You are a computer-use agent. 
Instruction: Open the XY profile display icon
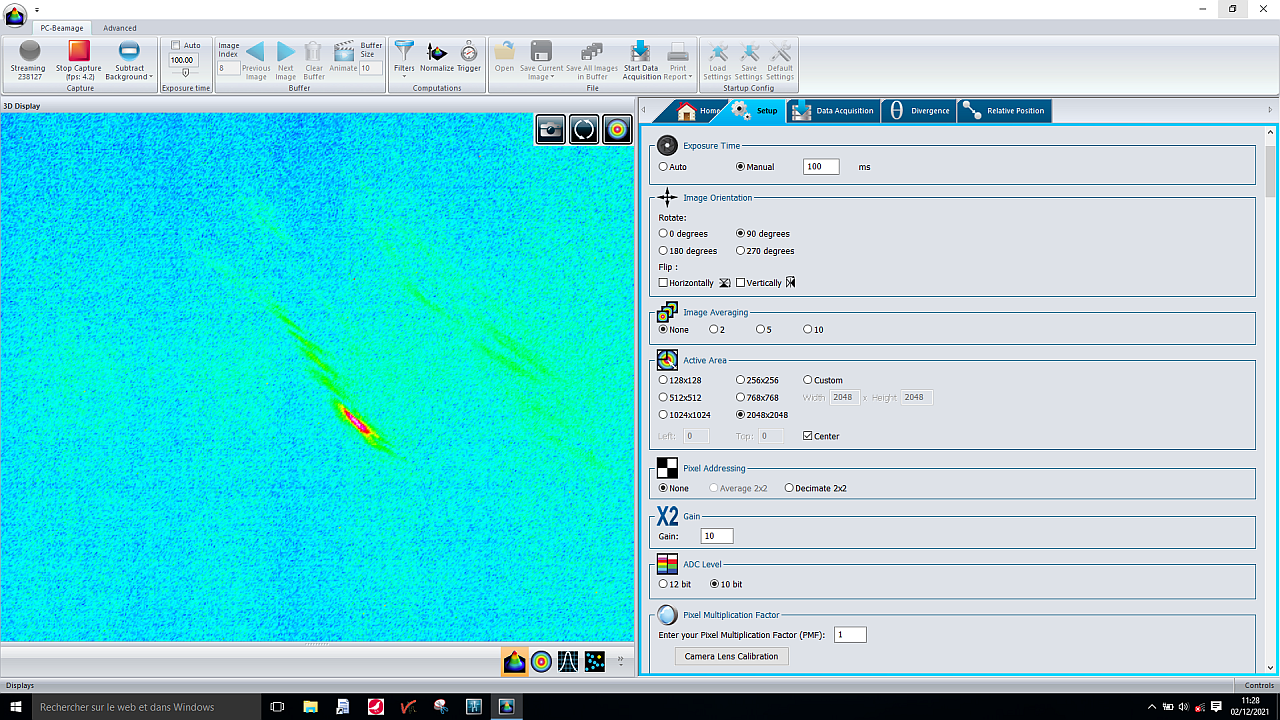coord(568,661)
